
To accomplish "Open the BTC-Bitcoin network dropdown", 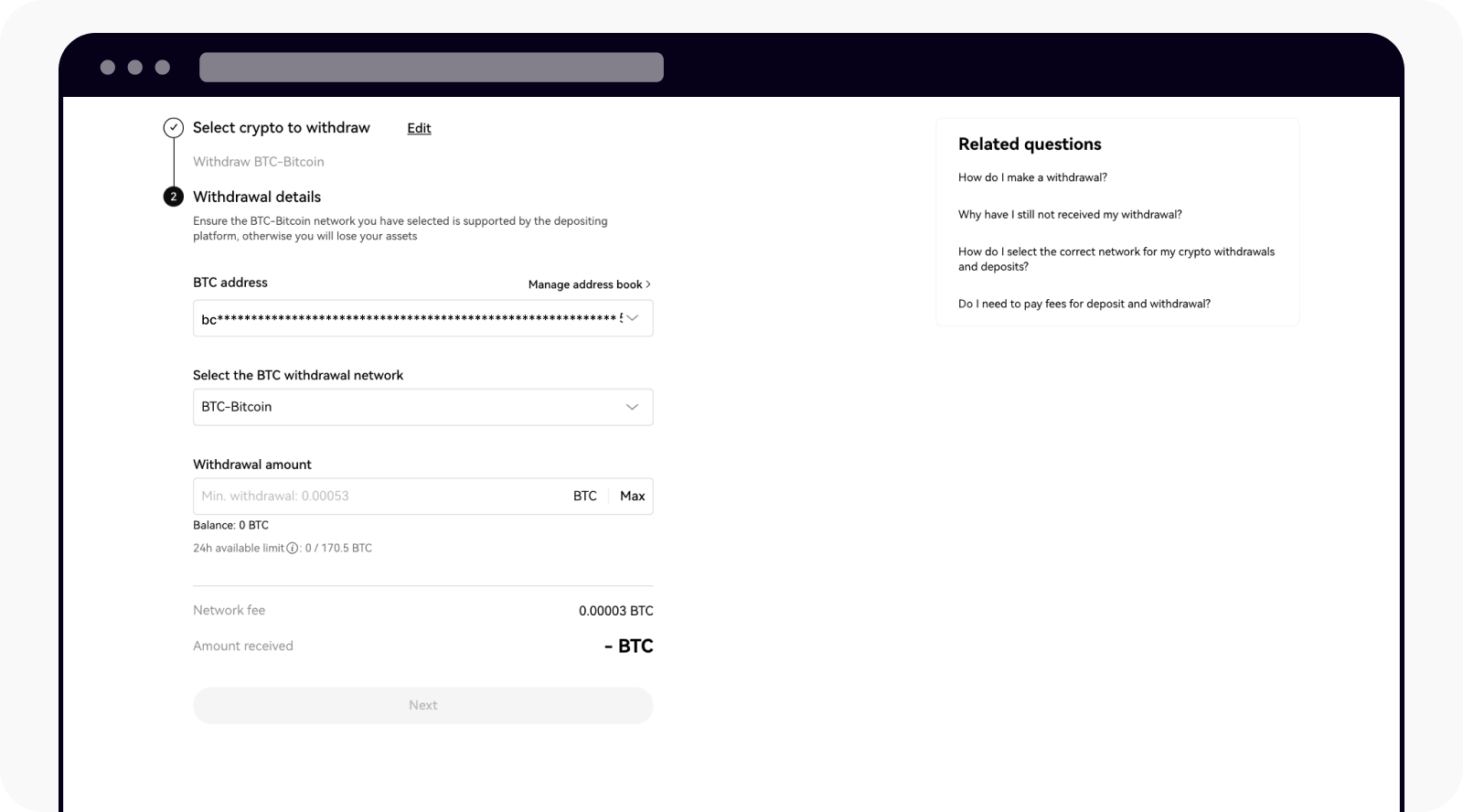I will [x=422, y=407].
